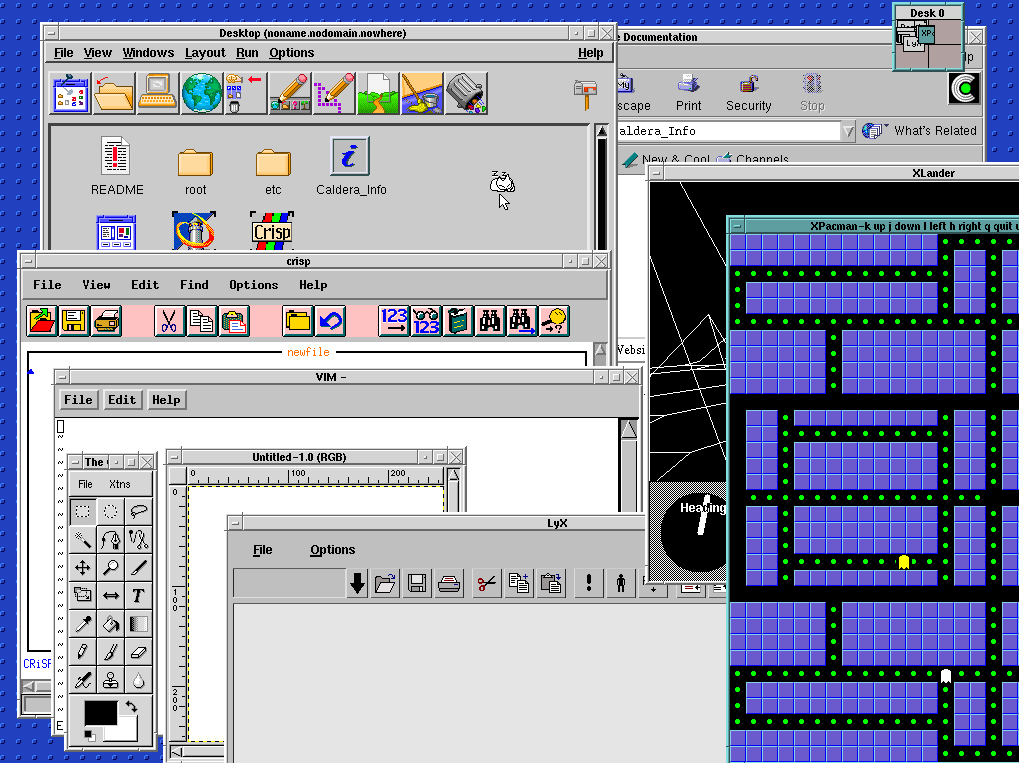1019x763 pixels.
Task: Click the globe icon in Desktop toolbar
Action: pos(201,93)
